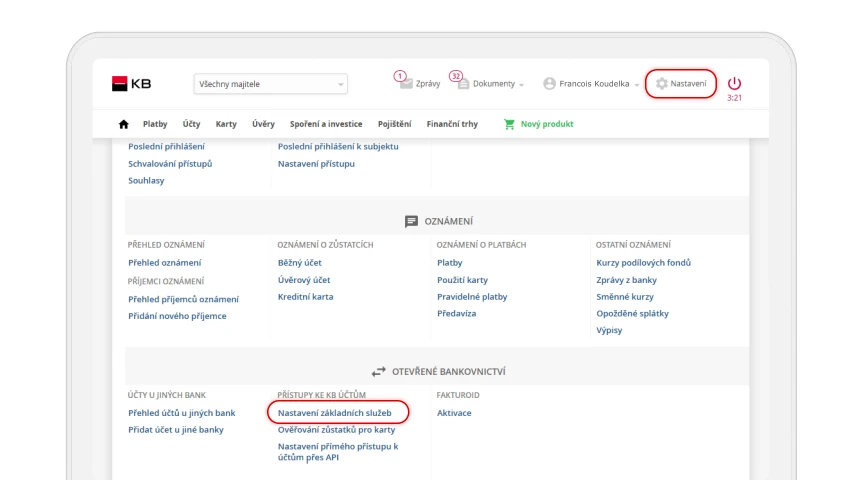The width and height of the screenshot is (864, 480).
Task: Click Nový produkt link
Action: [547, 124]
